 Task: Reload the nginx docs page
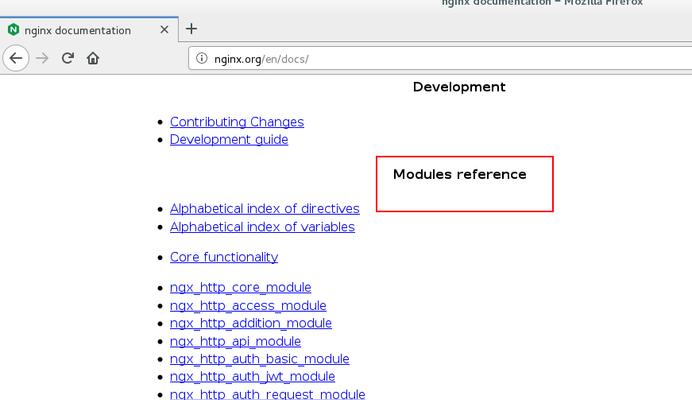68,58
